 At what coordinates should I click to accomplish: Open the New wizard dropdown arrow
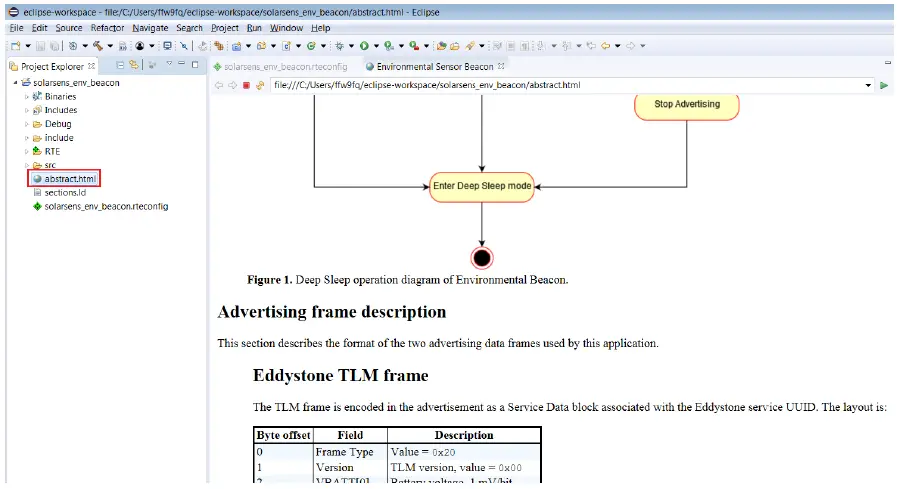tap(27, 46)
